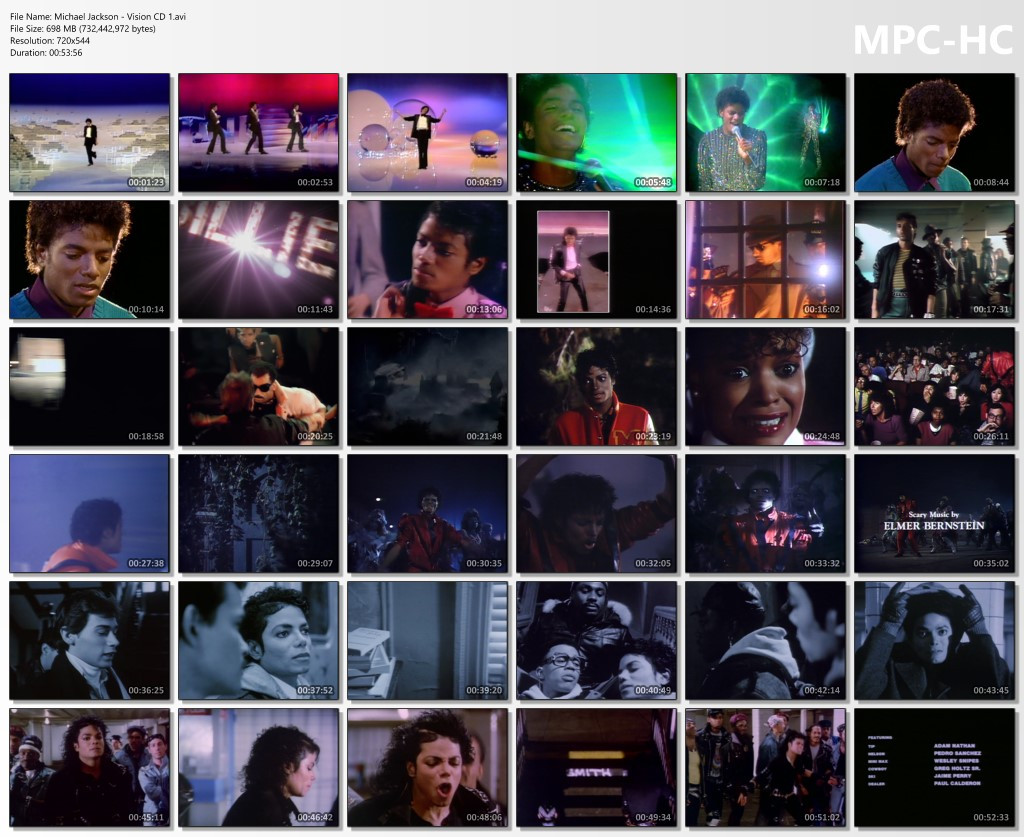The image size is (1024, 837).
Task: Click the Duration 00:53:56 line
Action: pyautogui.click(x=46, y=53)
